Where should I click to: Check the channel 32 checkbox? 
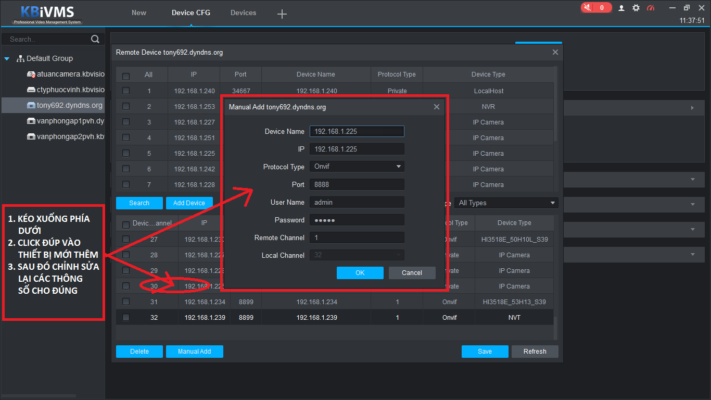coord(126,317)
